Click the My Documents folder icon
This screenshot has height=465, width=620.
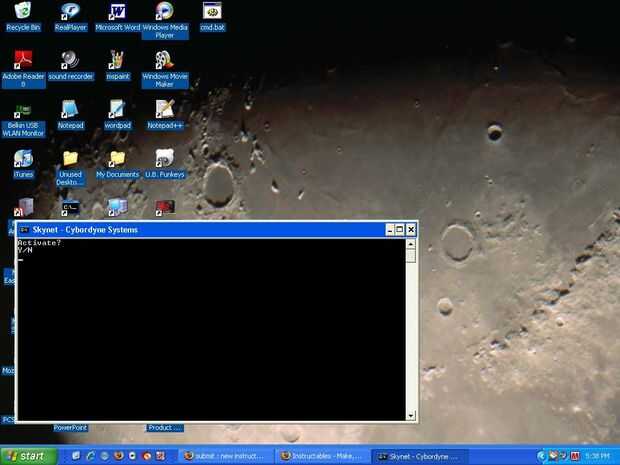[x=117, y=164]
